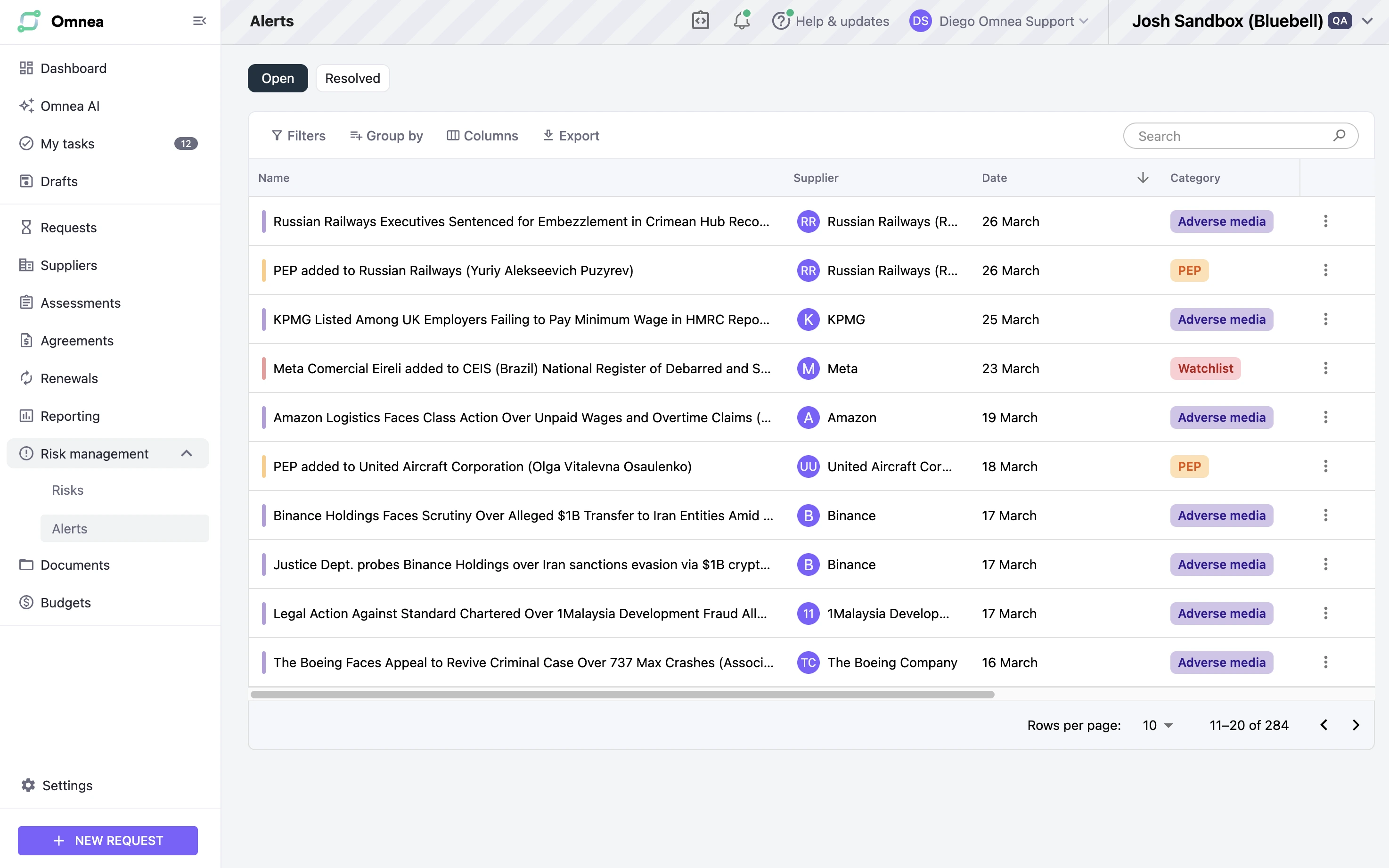
Task: Open Rows per page dropdown
Action: 1157,725
